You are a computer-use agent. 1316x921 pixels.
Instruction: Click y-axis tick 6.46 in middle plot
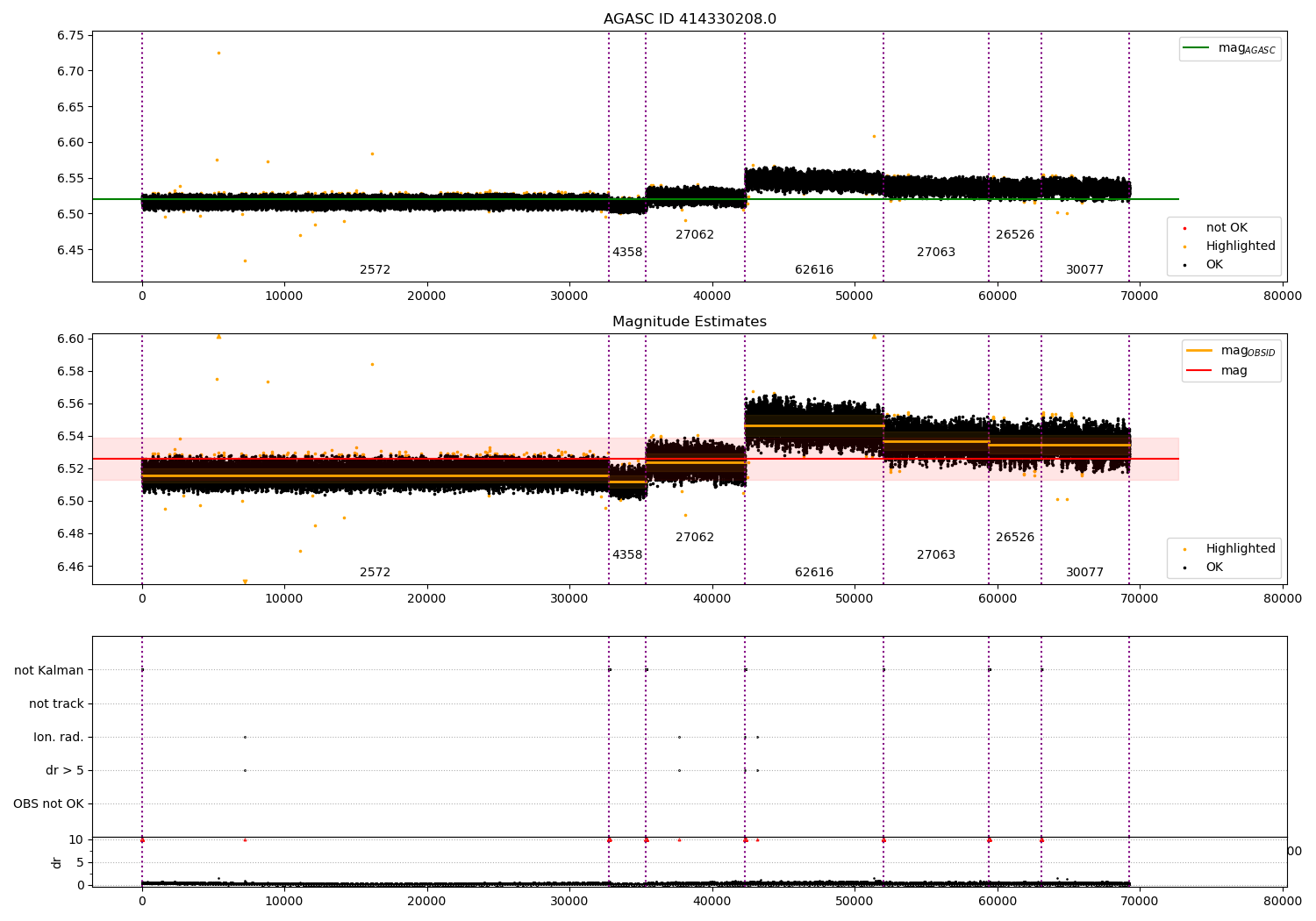click(x=70, y=567)
